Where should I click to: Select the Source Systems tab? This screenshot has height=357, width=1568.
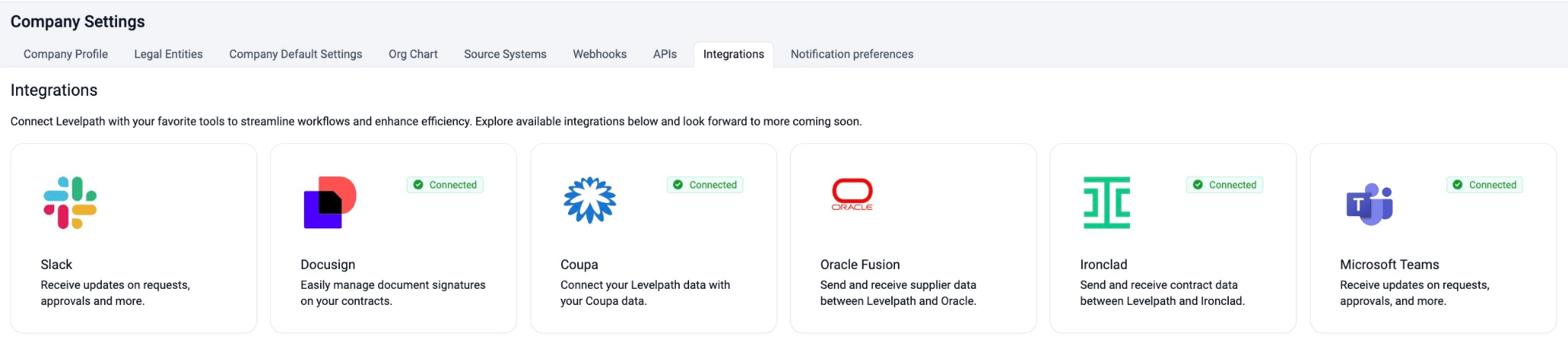[505, 54]
